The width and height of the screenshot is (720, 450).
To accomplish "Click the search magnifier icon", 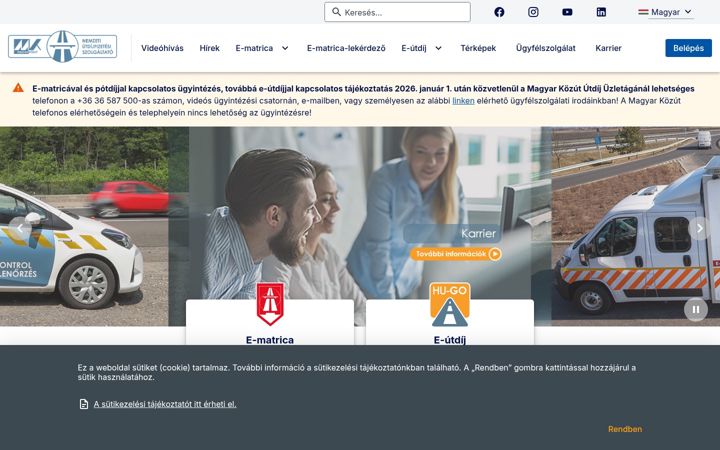I will (336, 12).
